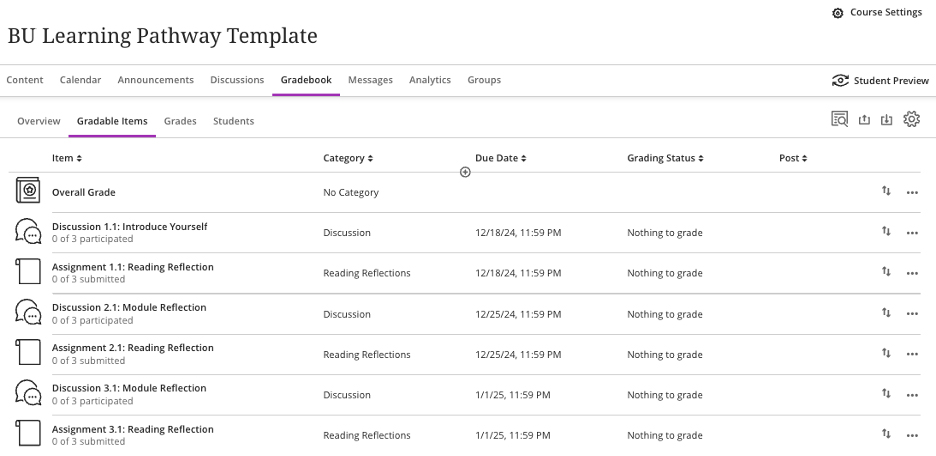Click discussion icon for Discussion 2.1
Viewport: 936px width, 456px height.
pos(29,313)
